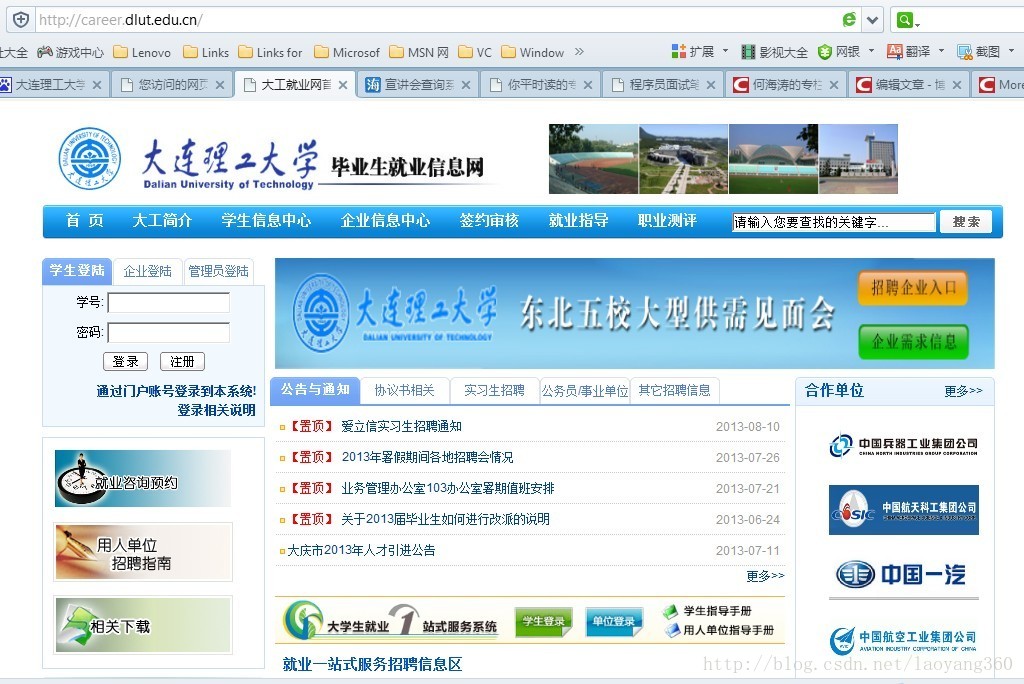Image resolution: width=1024 pixels, height=684 pixels.
Task: Open the 相关下载 banner
Action: coord(143,625)
